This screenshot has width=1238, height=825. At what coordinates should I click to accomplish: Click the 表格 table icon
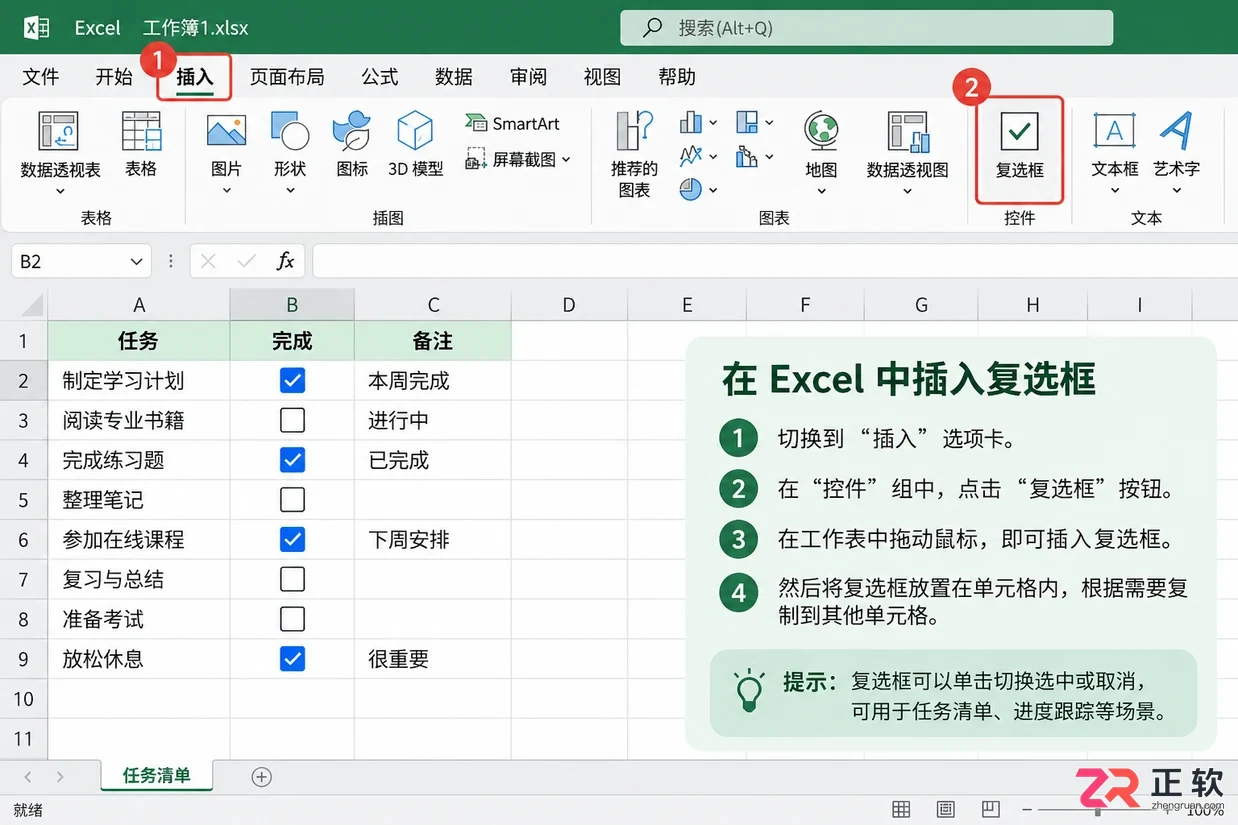click(x=141, y=131)
